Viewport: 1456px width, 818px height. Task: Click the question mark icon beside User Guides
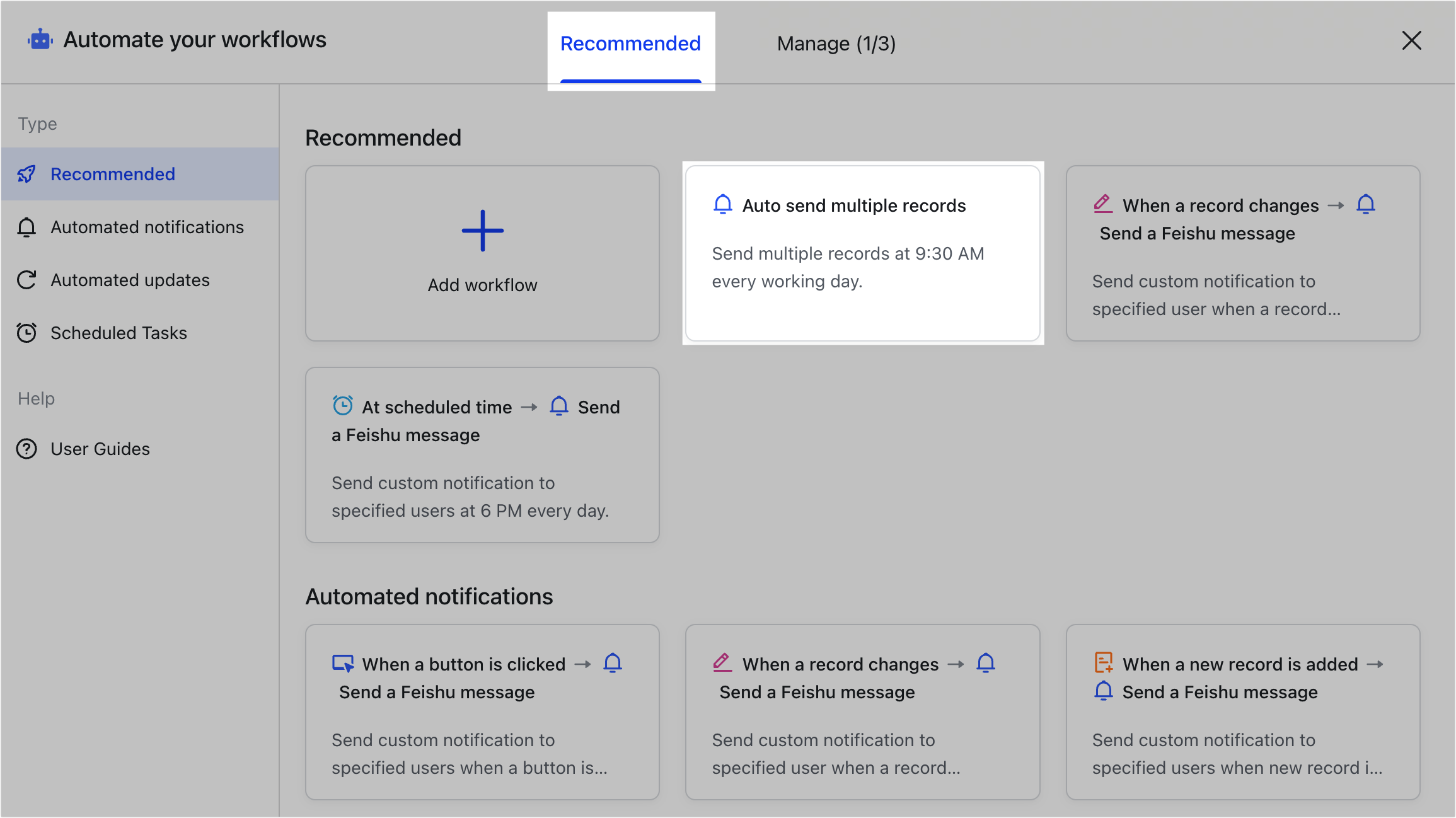26,449
